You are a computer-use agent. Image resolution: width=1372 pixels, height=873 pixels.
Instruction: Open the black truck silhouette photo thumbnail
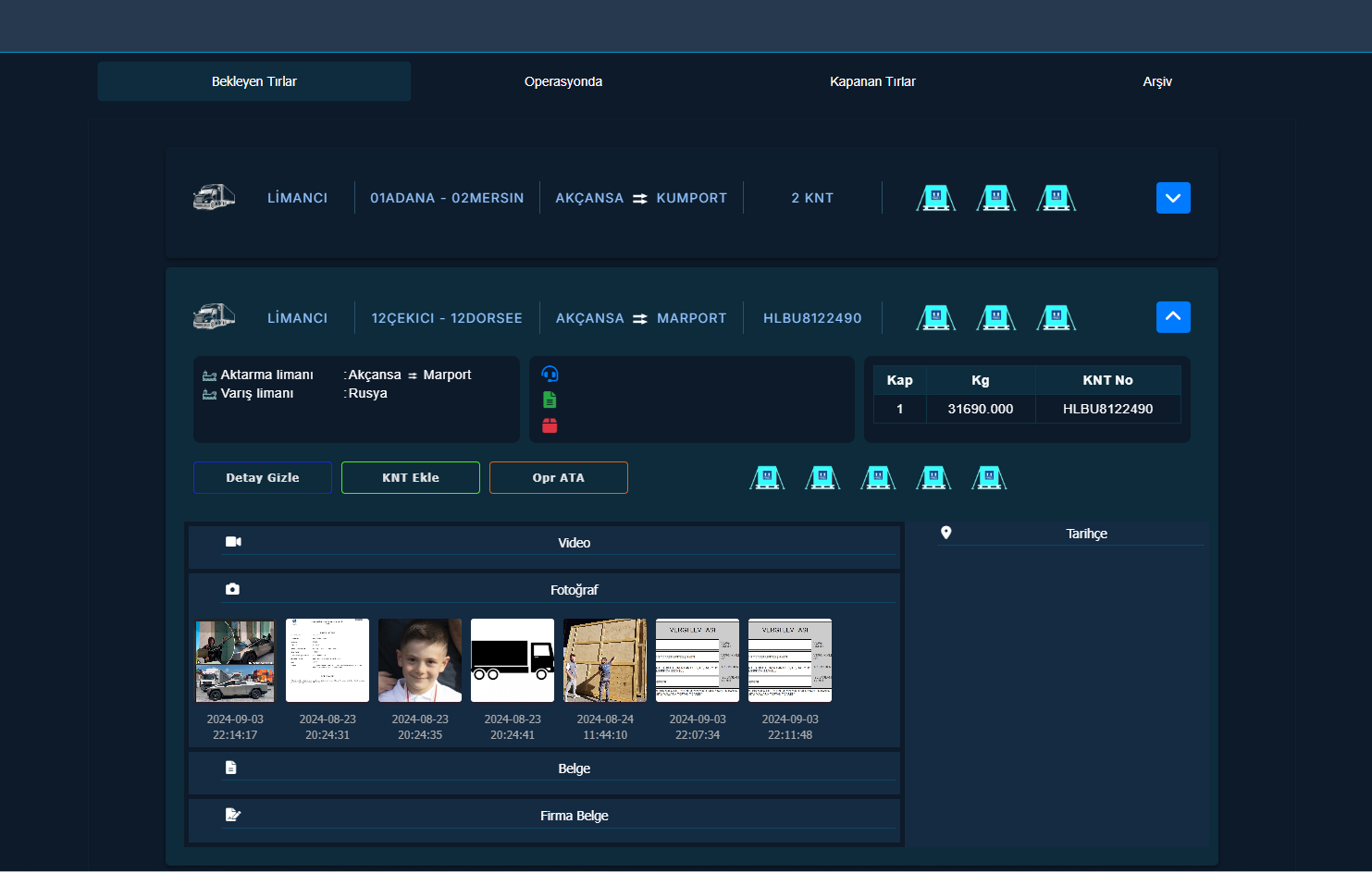click(x=513, y=660)
